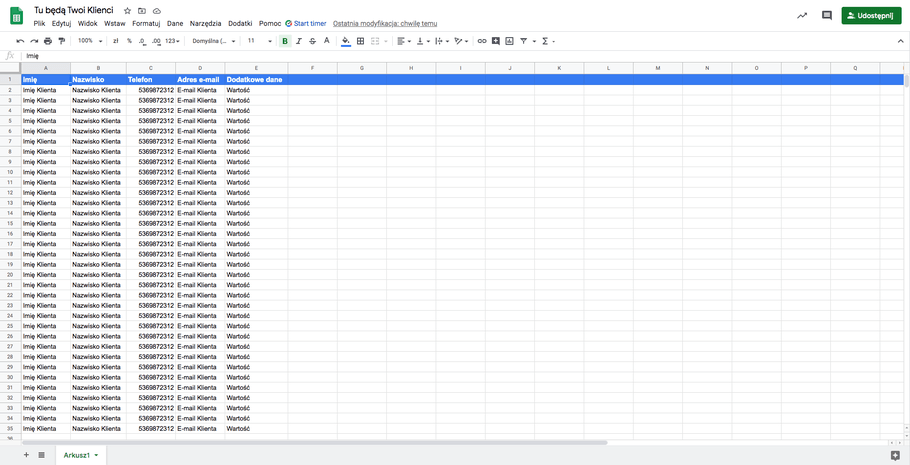
Task: Toggle strikethrough formatting
Action: [x=312, y=41]
